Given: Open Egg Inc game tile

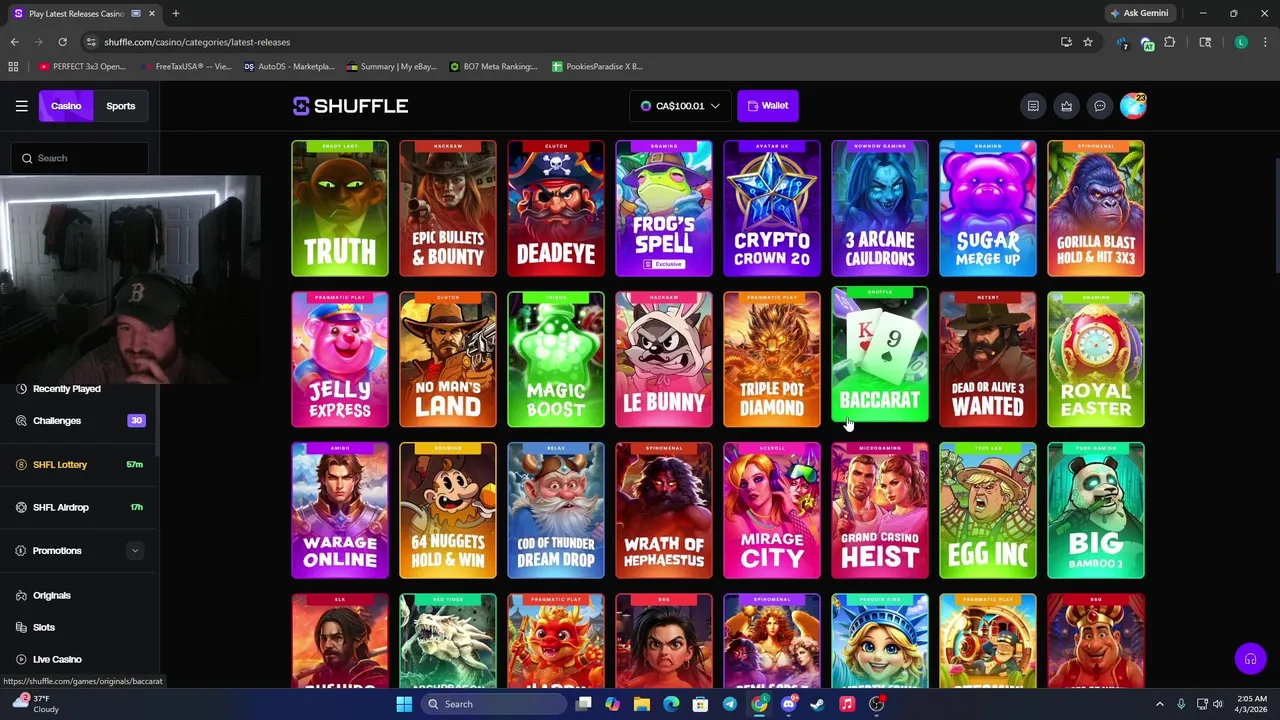Looking at the screenshot, I should click(988, 510).
